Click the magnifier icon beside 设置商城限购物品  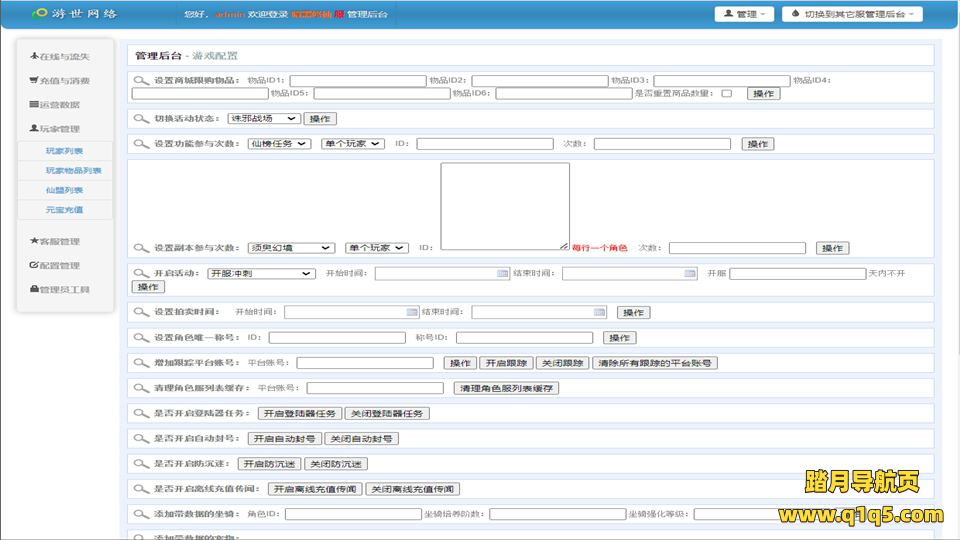pos(140,81)
